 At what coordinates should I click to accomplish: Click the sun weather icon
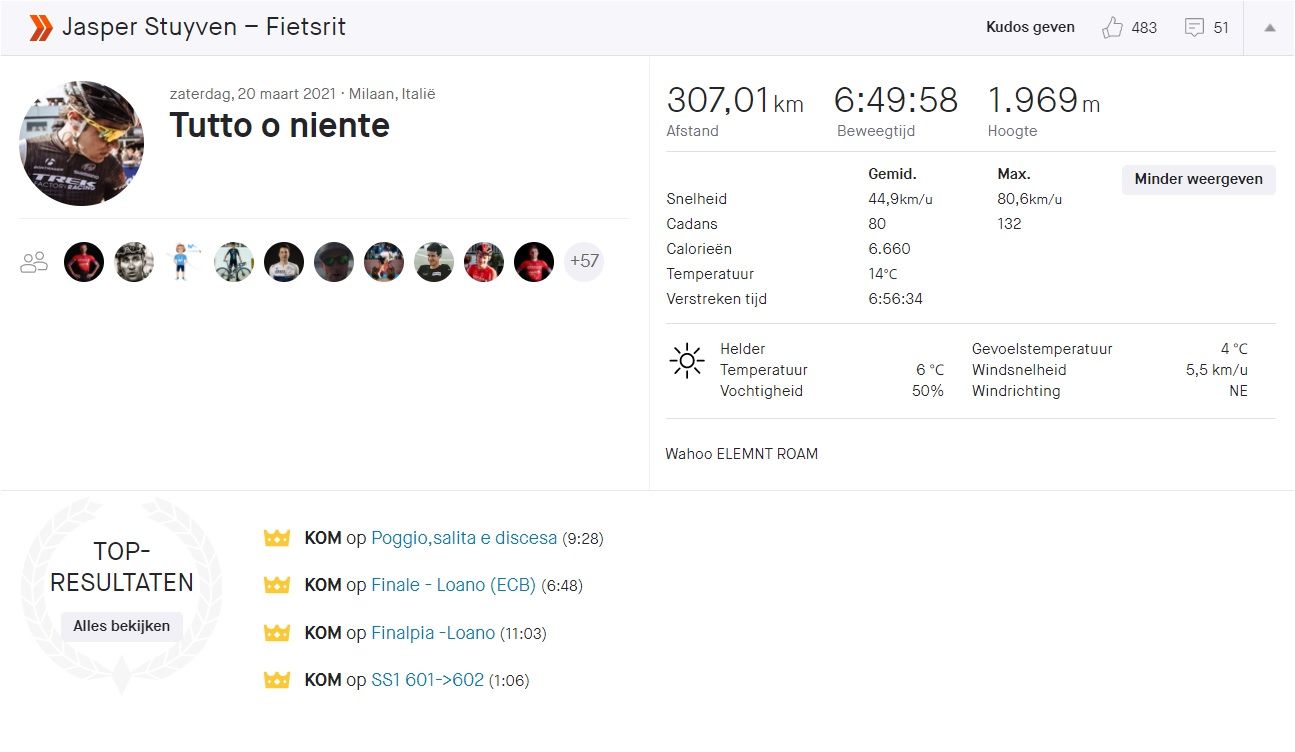(687, 361)
